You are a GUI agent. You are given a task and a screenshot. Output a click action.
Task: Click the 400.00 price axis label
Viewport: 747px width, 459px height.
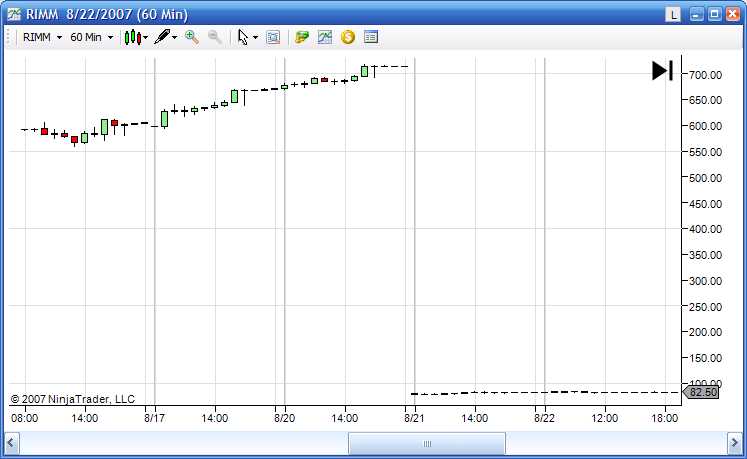tap(705, 229)
